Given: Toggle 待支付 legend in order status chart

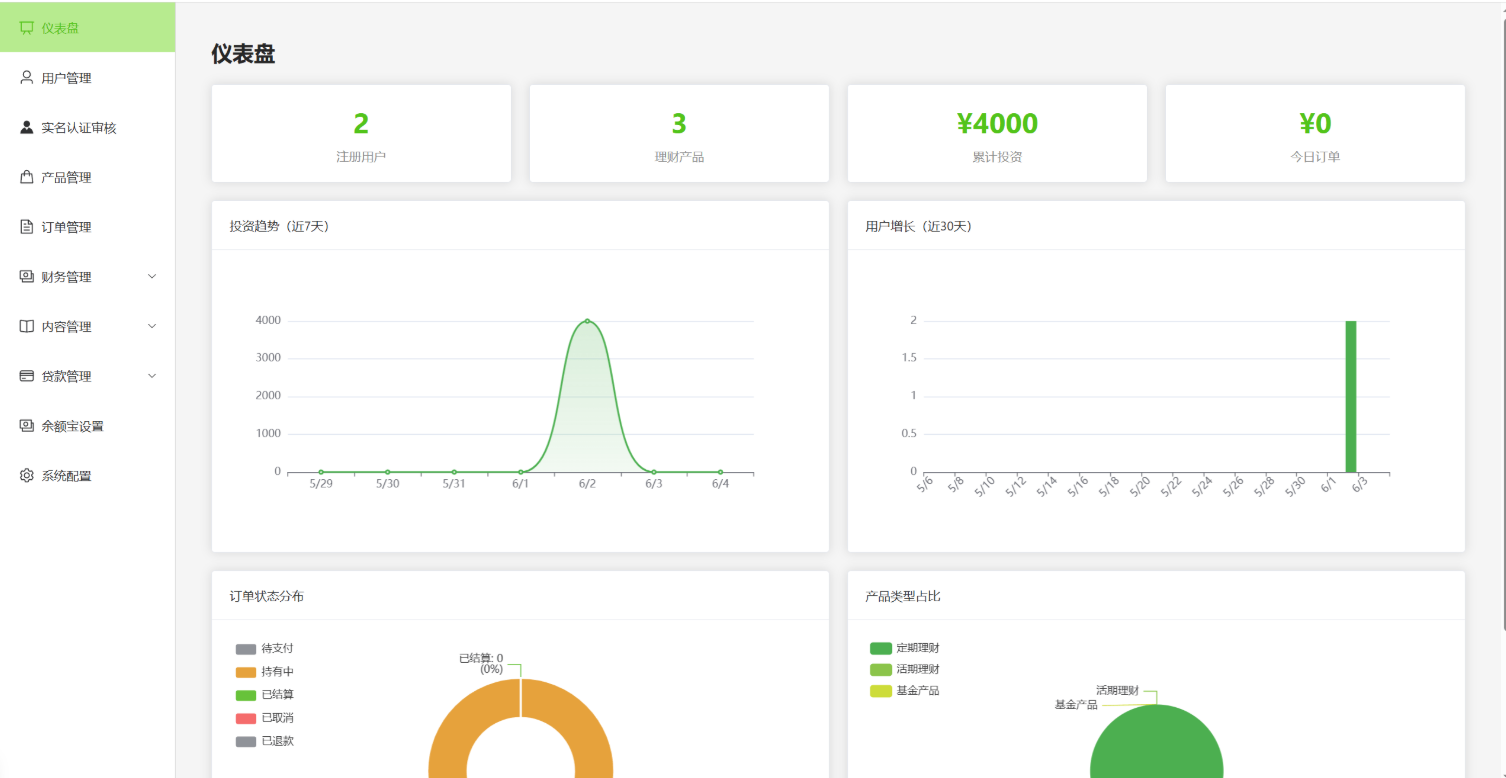Looking at the screenshot, I should [265, 649].
